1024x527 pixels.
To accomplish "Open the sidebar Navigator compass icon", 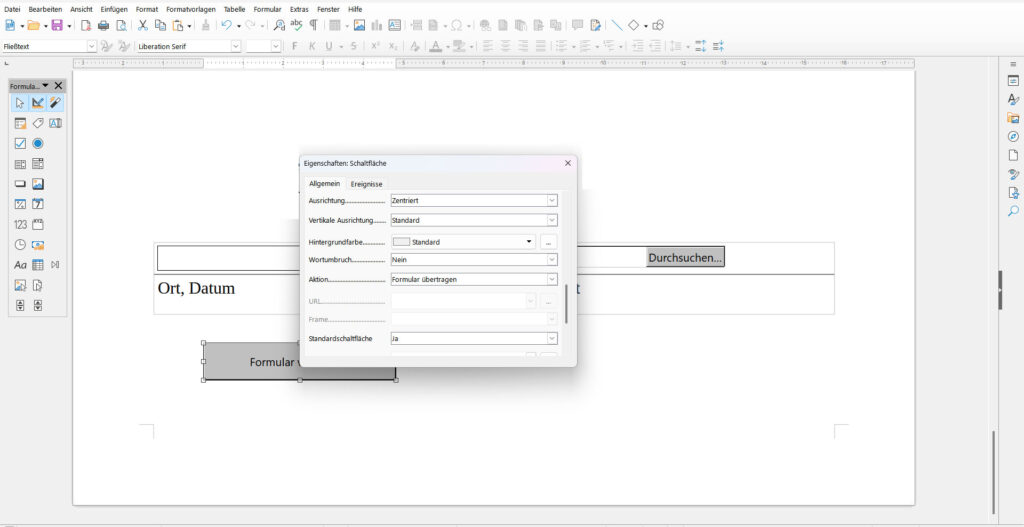I will pos(1013,137).
